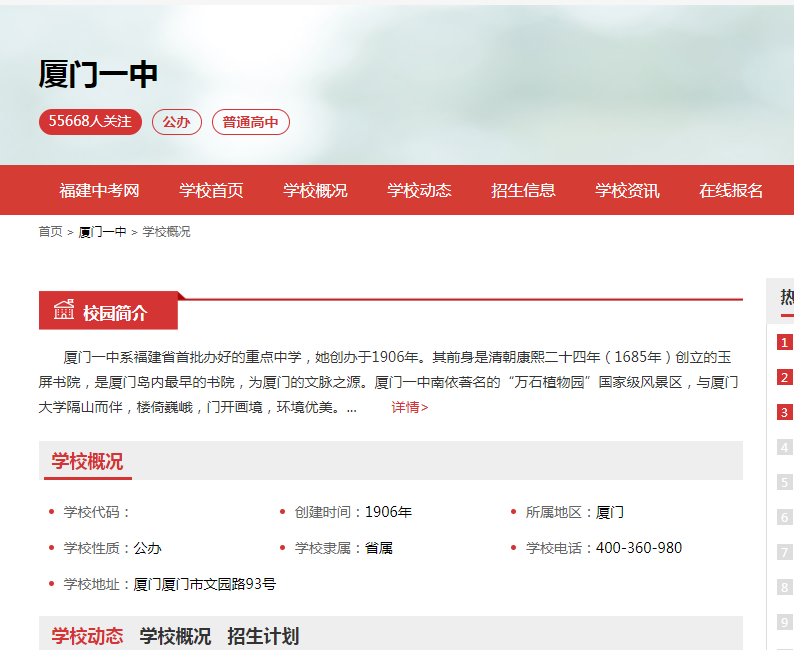This screenshot has width=794, height=650.
Task: Open the 招生信息 navigation item
Action: pyautogui.click(x=523, y=190)
